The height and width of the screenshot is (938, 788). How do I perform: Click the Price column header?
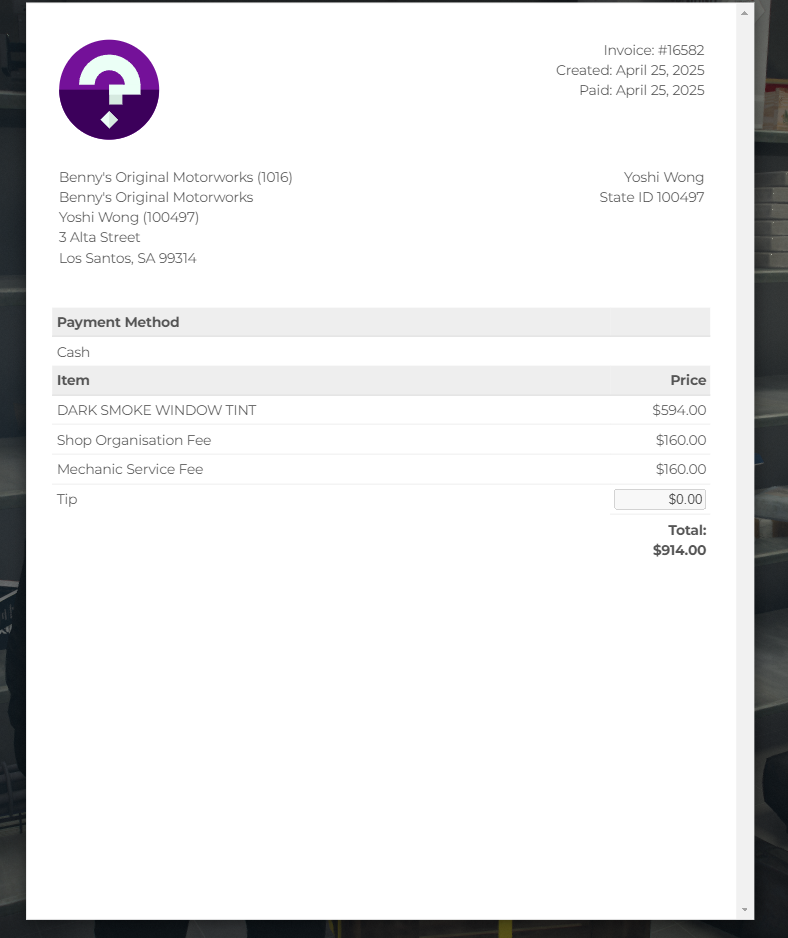[688, 380]
